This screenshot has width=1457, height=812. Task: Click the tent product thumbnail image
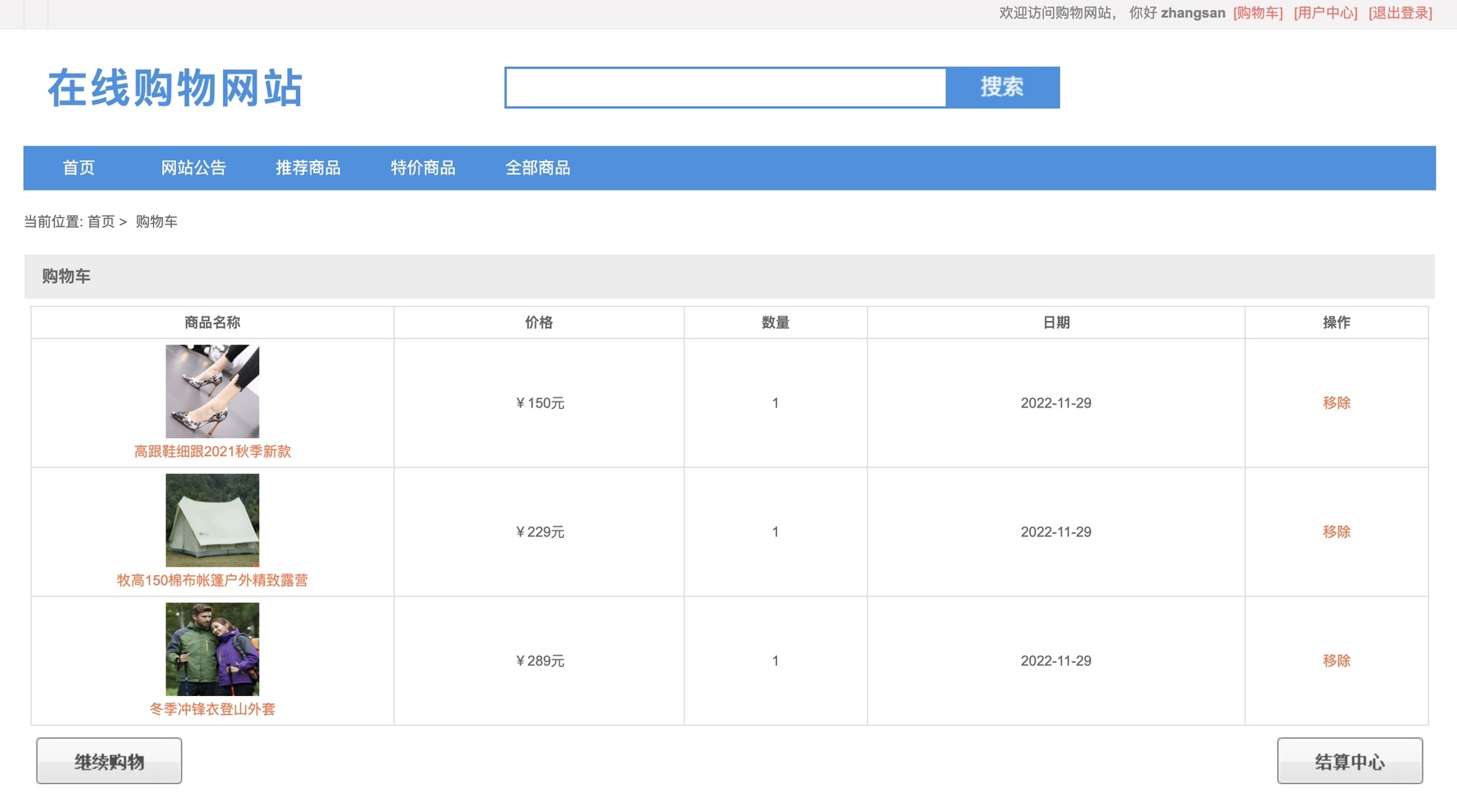(x=212, y=520)
